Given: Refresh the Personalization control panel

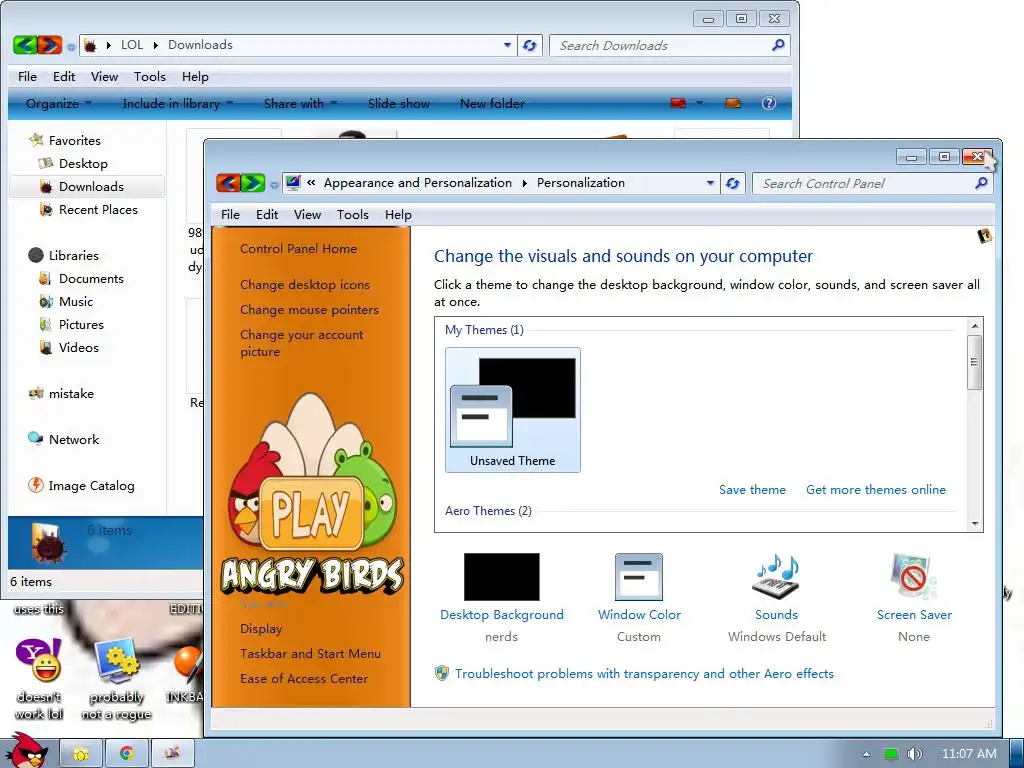Looking at the screenshot, I should coord(733,184).
